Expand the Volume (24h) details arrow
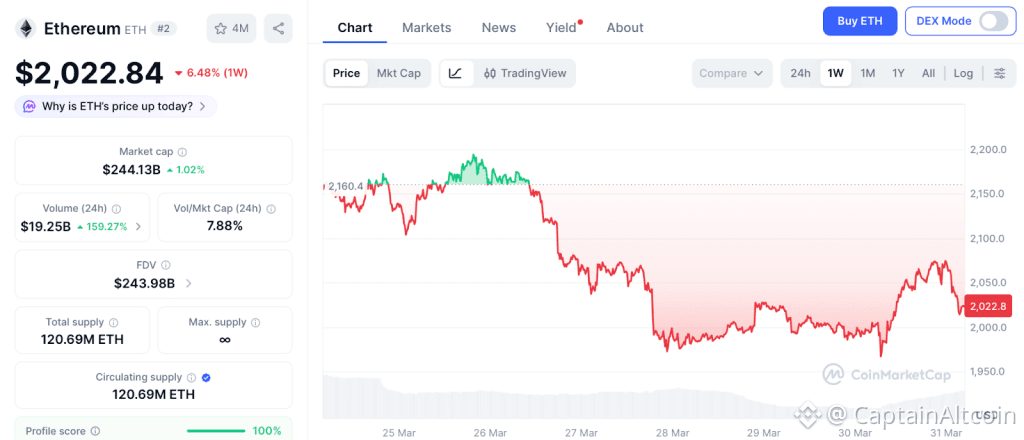 [x=138, y=227]
